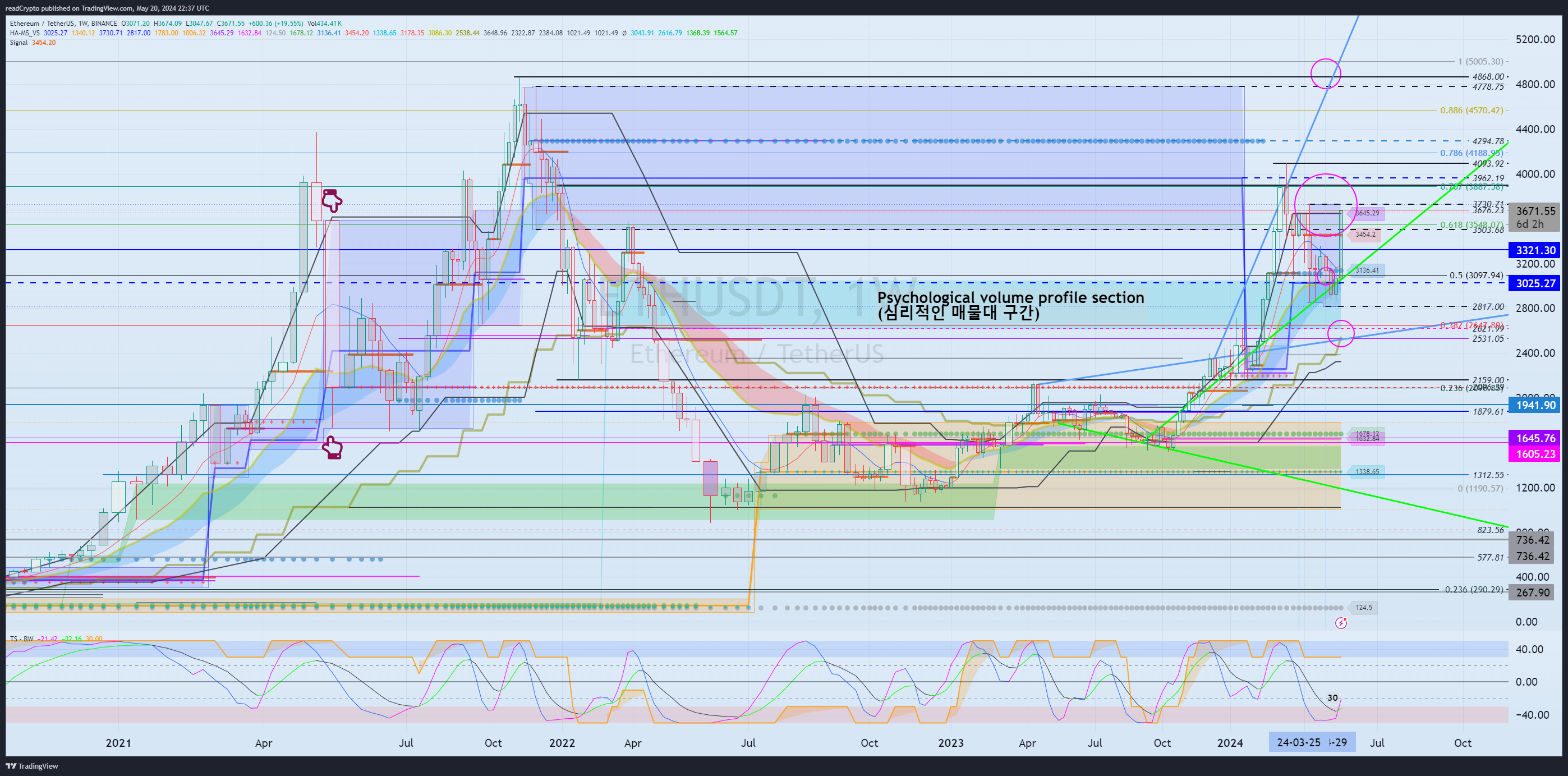This screenshot has height=776, width=1568.
Task: Click the TradingView logo at the bottom
Action: point(31,766)
